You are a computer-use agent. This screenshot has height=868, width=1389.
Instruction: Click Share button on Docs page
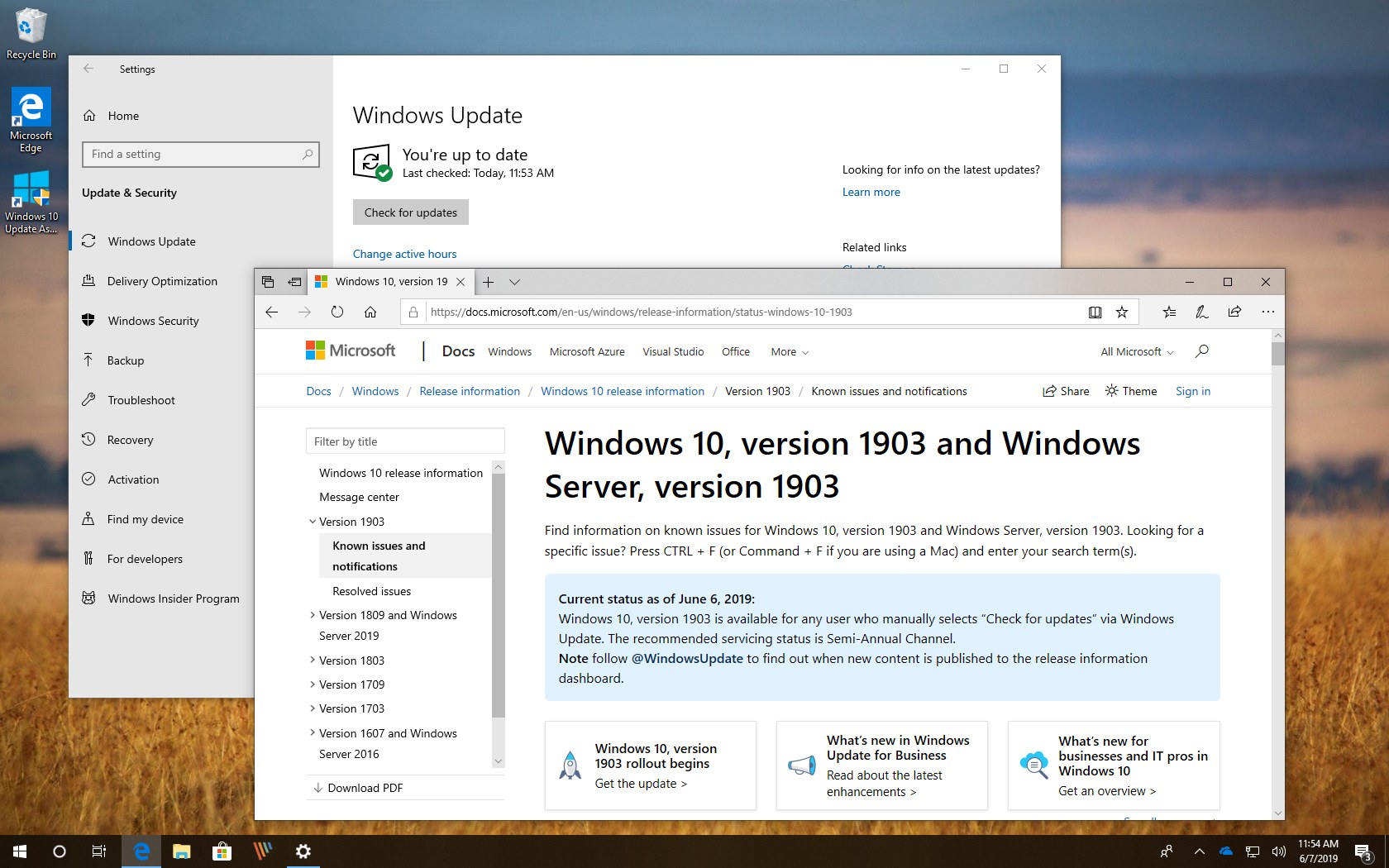pos(1066,391)
